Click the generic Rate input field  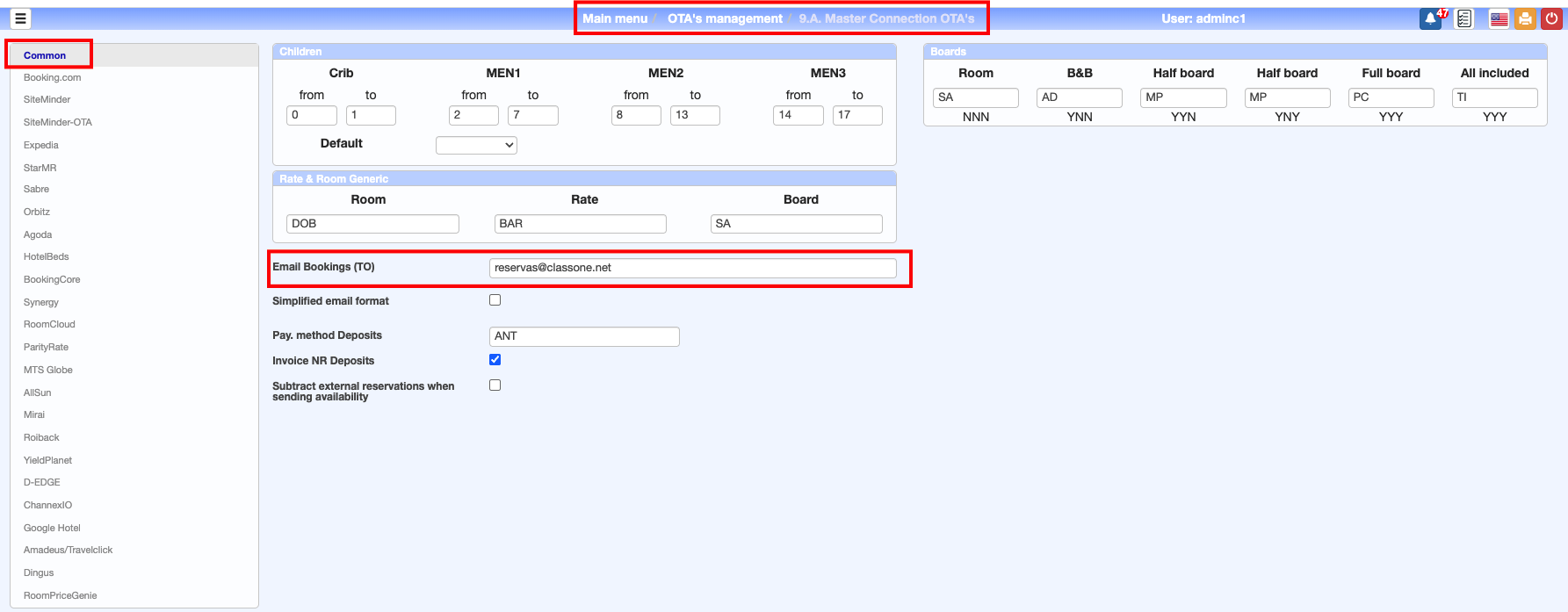[x=580, y=224]
